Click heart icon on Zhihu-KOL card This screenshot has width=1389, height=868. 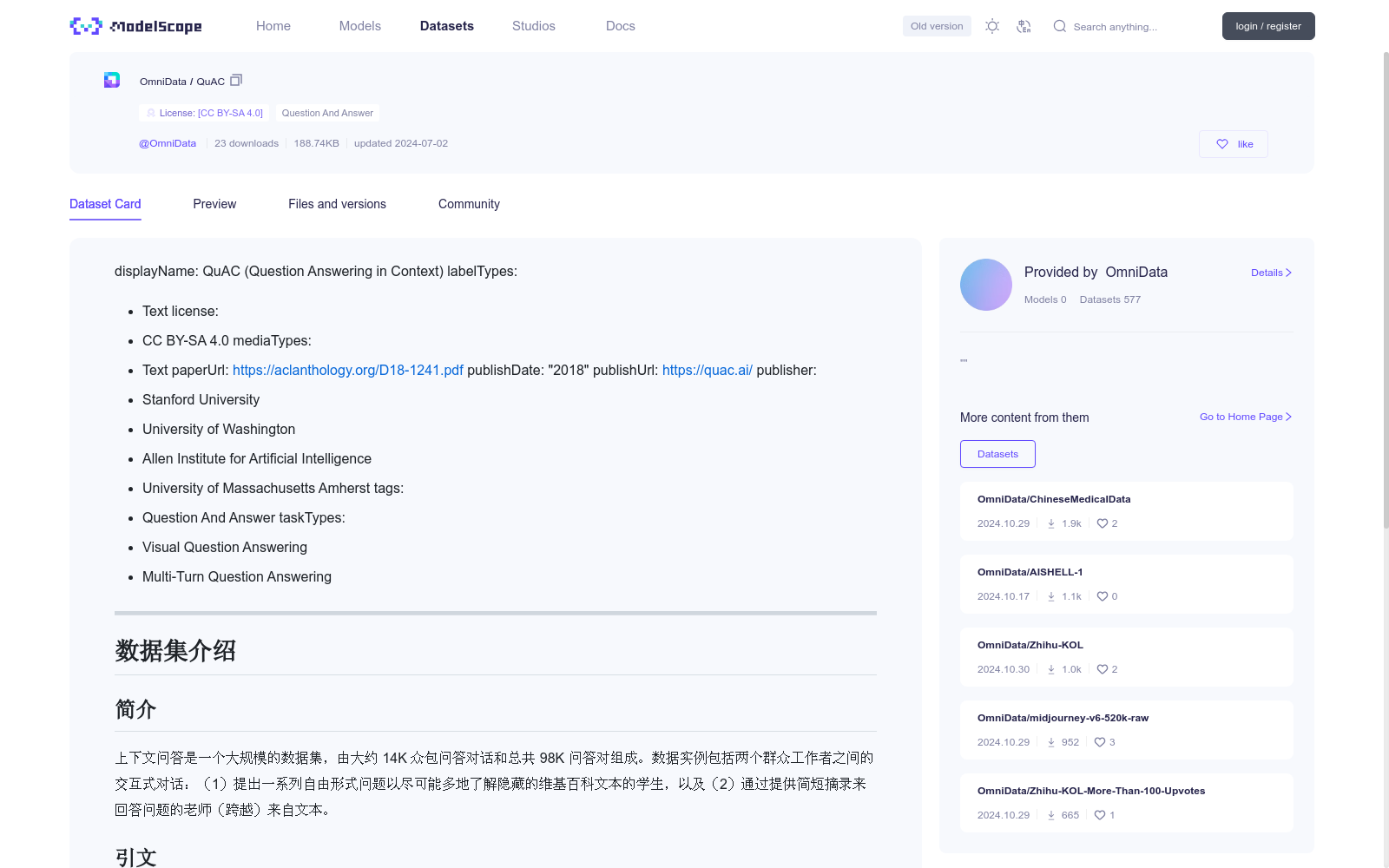[1103, 669]
